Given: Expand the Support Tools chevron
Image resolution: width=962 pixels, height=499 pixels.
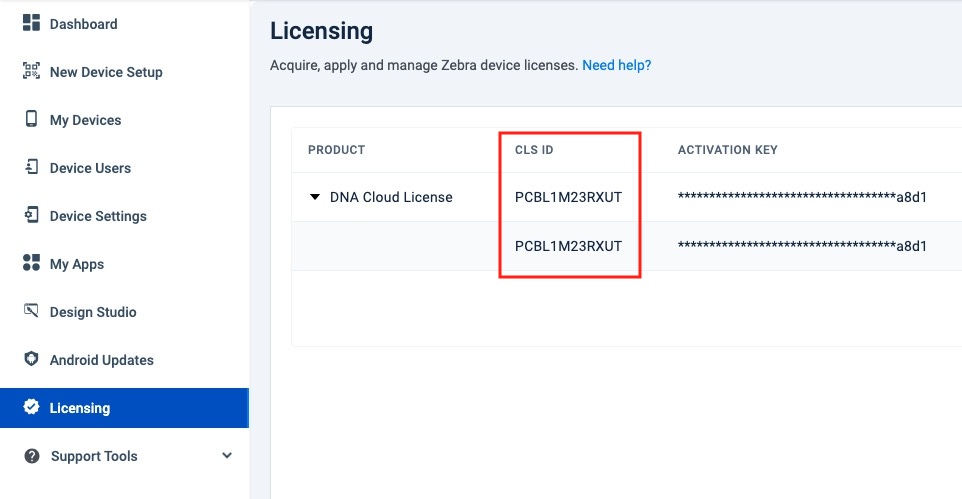Looking at the screenshot, I should [227, 456].
